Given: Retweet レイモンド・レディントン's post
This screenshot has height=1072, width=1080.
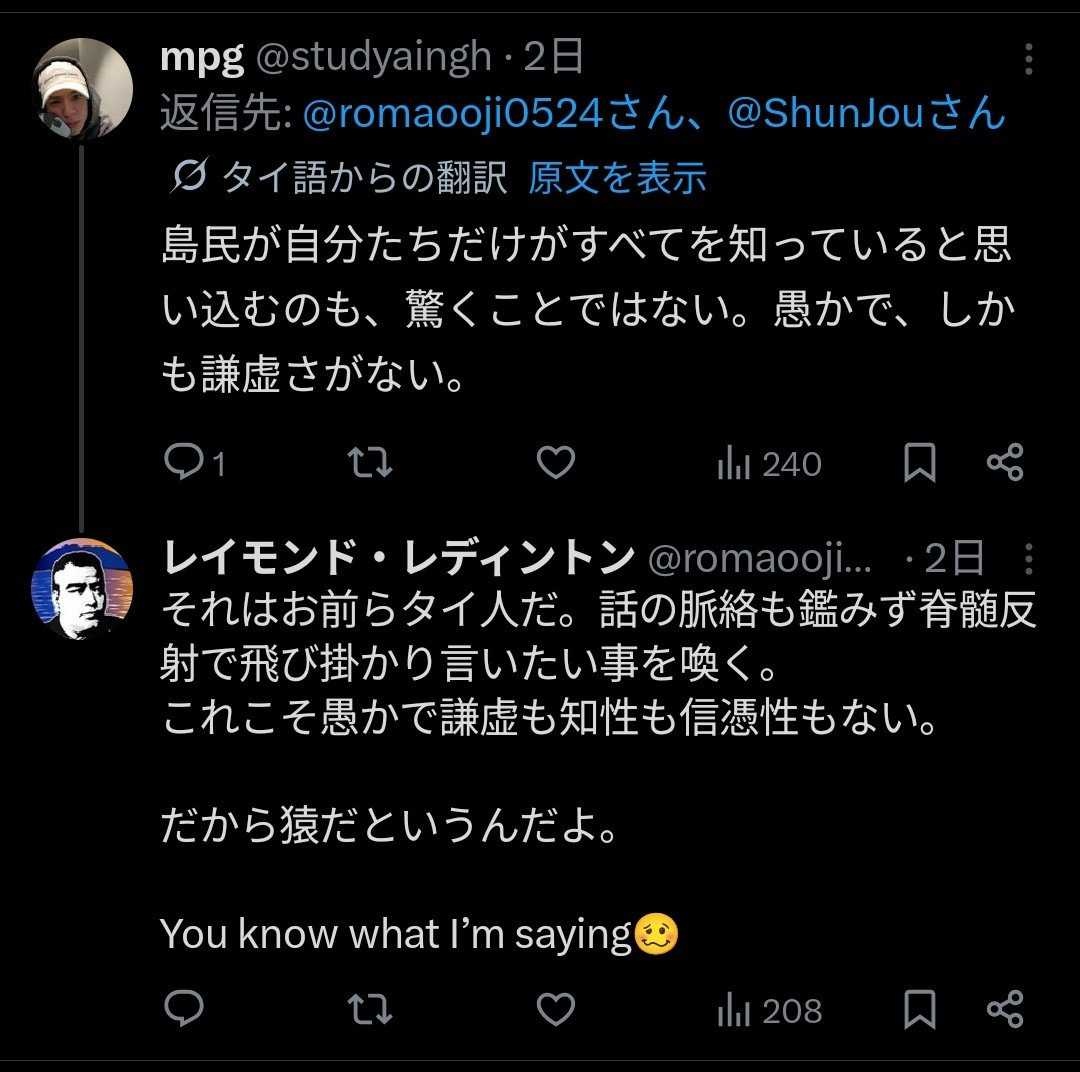Looking at the screenshot, I should point(369,1010).
